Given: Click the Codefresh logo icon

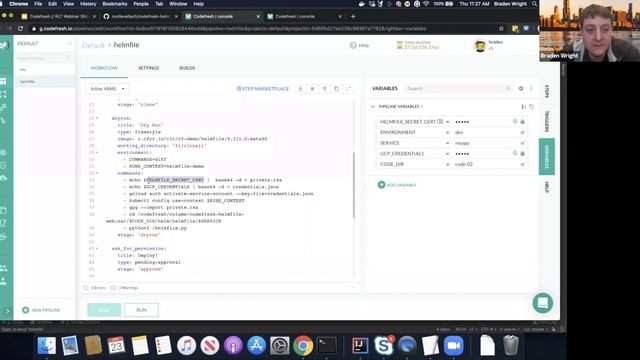Looking at the screenshot, I should click(x=4, y=45).
